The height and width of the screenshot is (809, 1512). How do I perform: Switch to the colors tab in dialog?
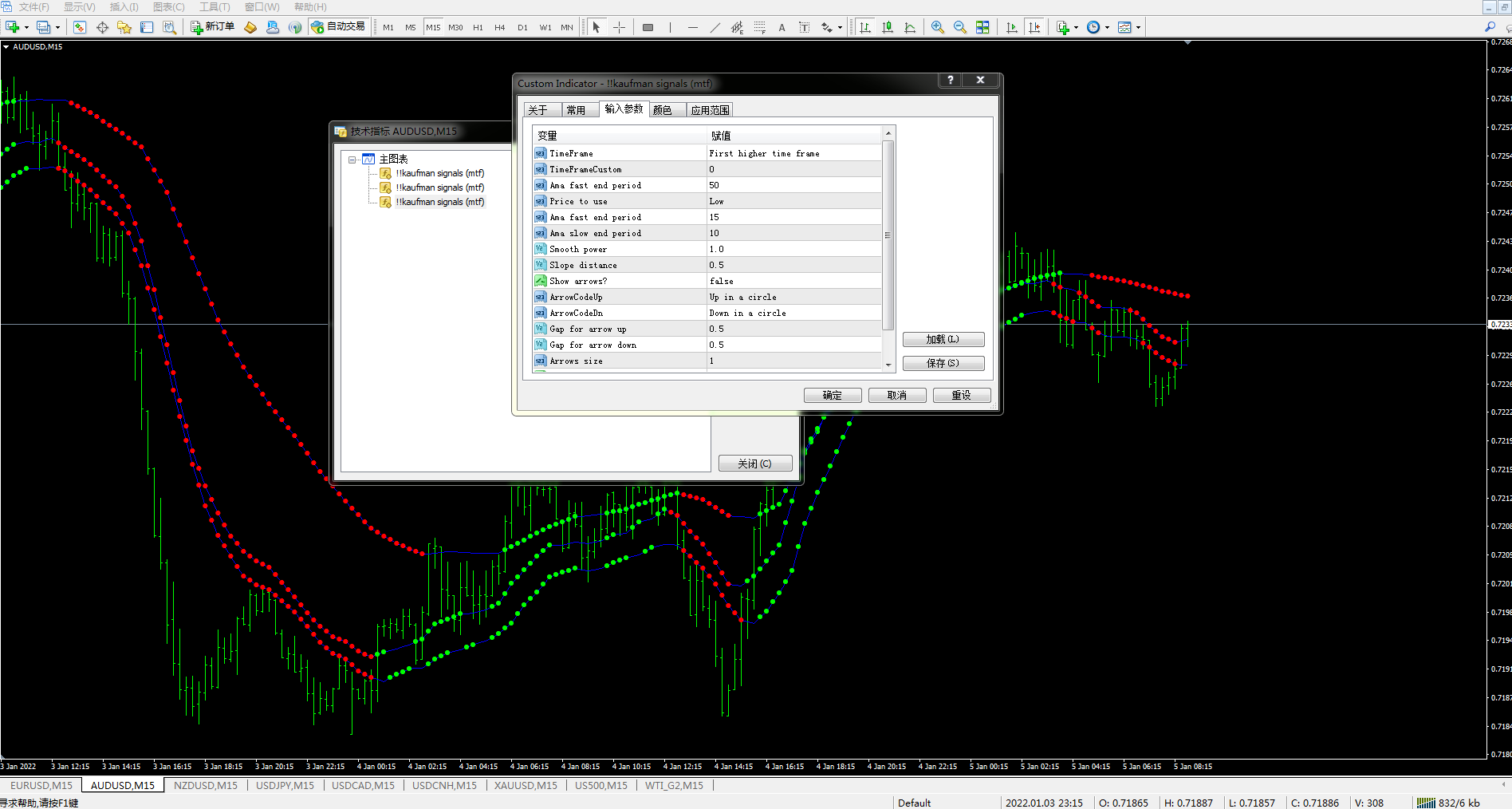point(663,110)
